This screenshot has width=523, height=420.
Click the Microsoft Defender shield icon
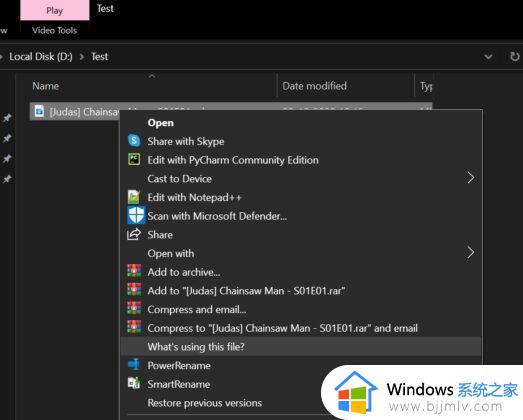click(x=136, y=215)
